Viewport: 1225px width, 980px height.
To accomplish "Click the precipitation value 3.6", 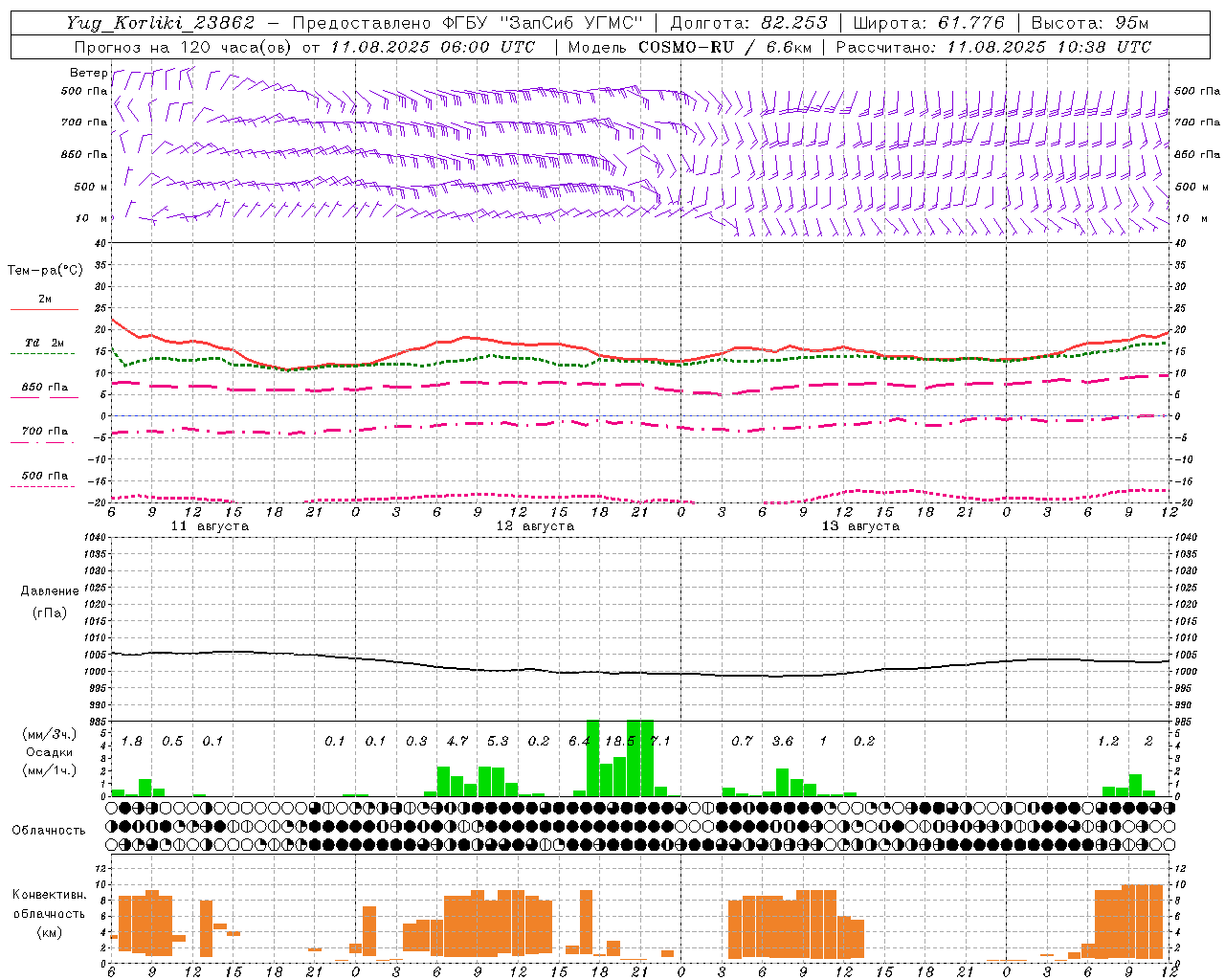I will pyautogui.click(x=783, y=741).
